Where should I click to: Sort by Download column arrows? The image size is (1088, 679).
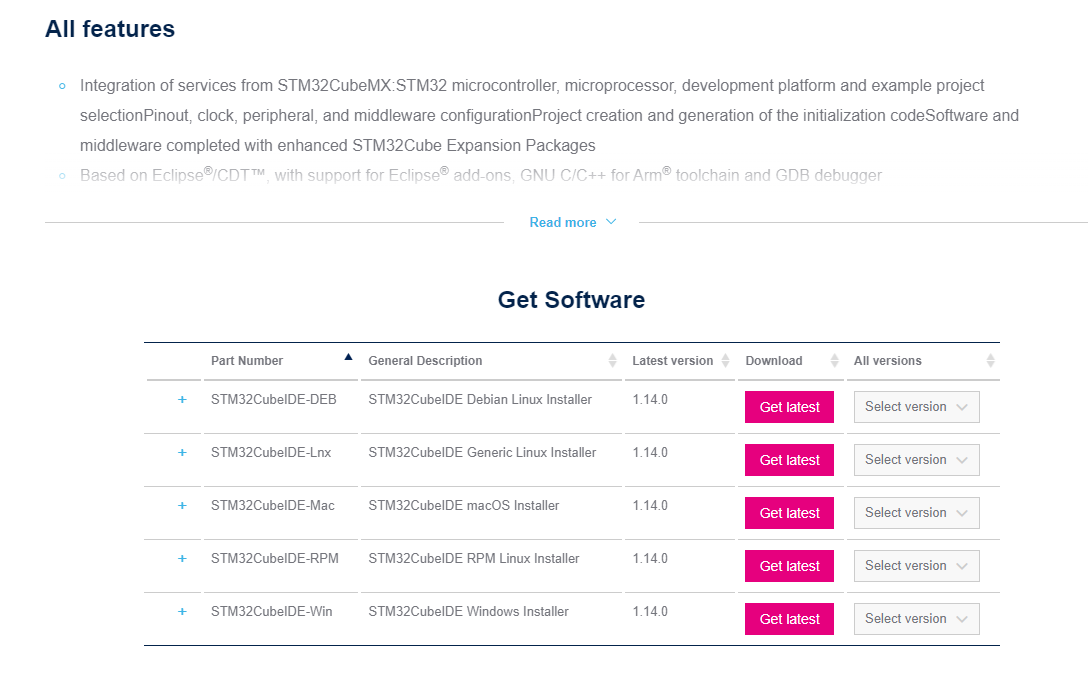pos(834,361)
